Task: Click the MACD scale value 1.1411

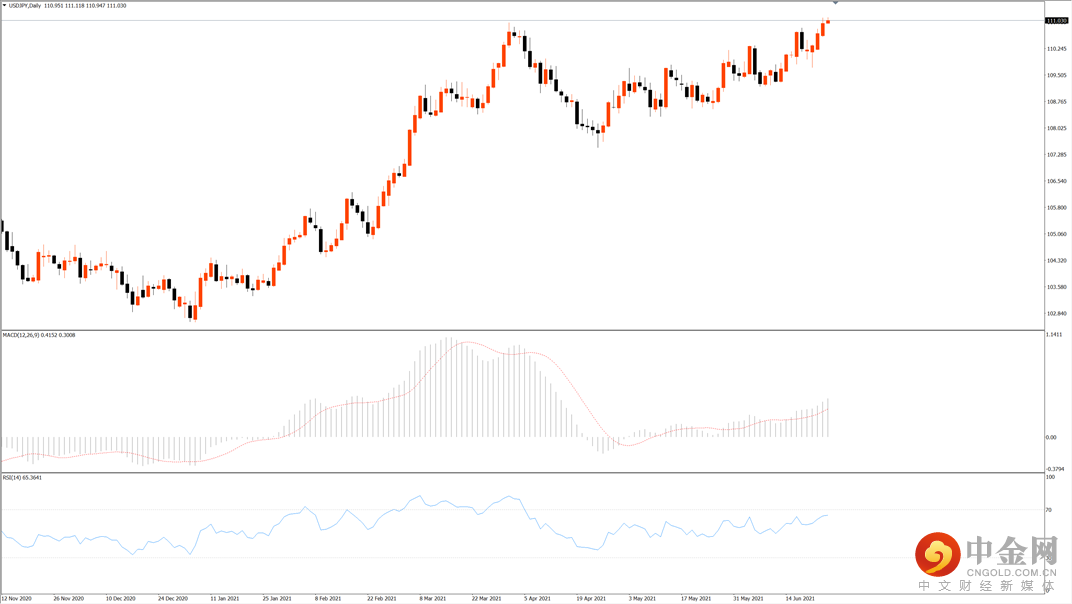Action: 1055,334
